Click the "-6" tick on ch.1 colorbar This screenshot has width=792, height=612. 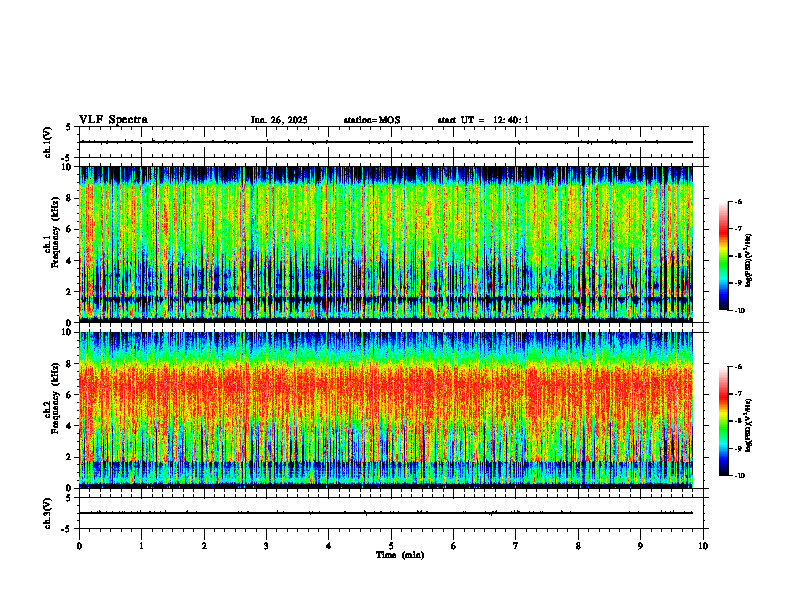(737, 202)
